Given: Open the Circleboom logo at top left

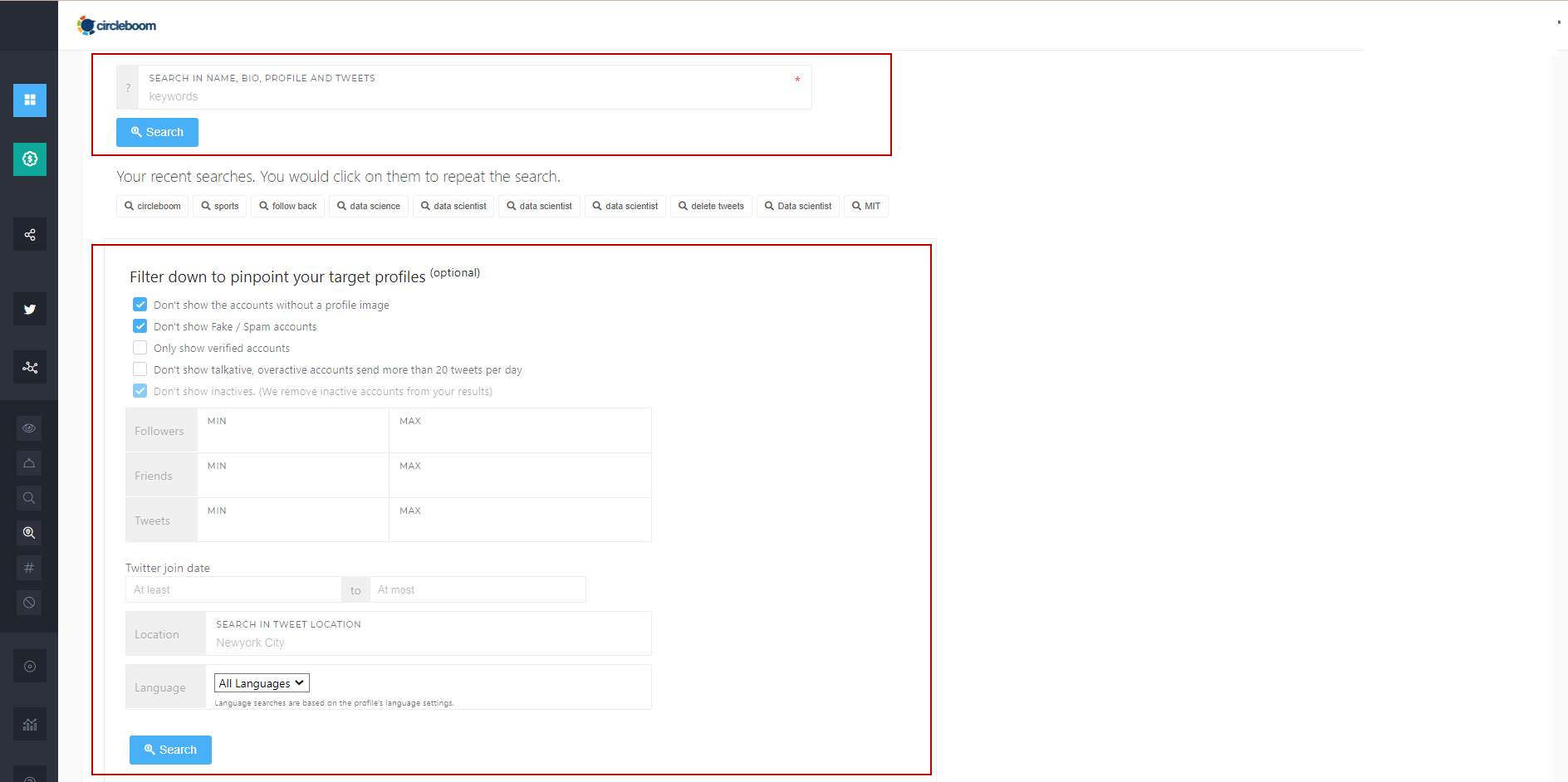Looking at the screenshot, I should pos(116,25).
